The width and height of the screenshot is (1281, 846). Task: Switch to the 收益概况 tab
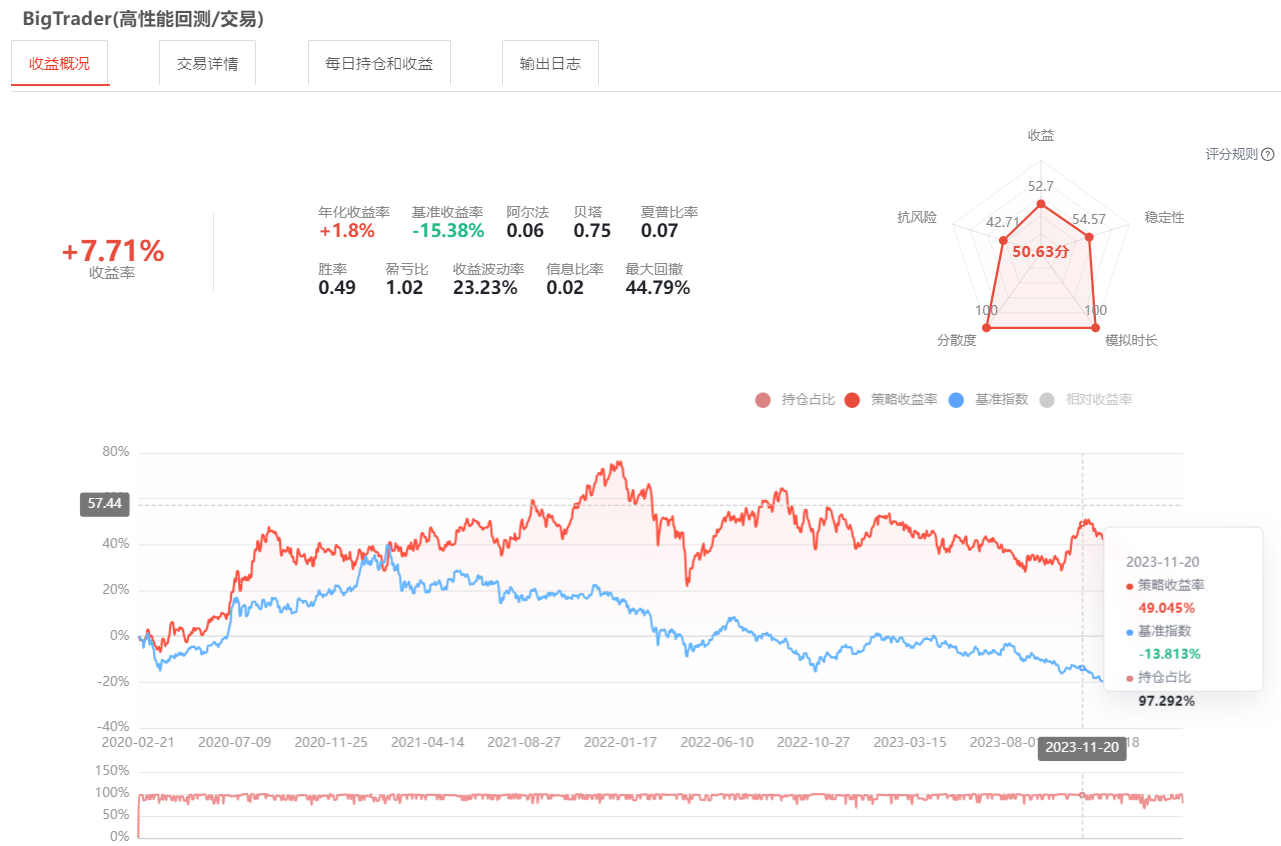[x=60, y=63]
